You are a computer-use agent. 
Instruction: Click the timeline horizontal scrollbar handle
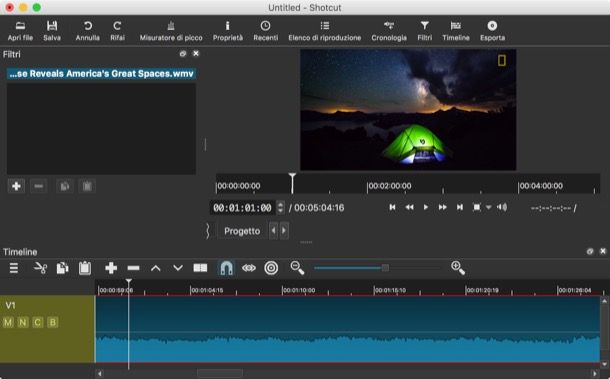pyautogui.click(x=220, y=374)
